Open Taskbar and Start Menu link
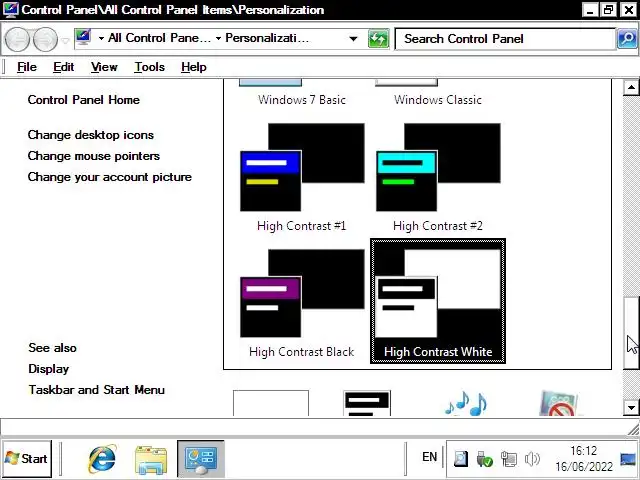The height and width of the screenshot is (480, 640). (x=96, y=390)
